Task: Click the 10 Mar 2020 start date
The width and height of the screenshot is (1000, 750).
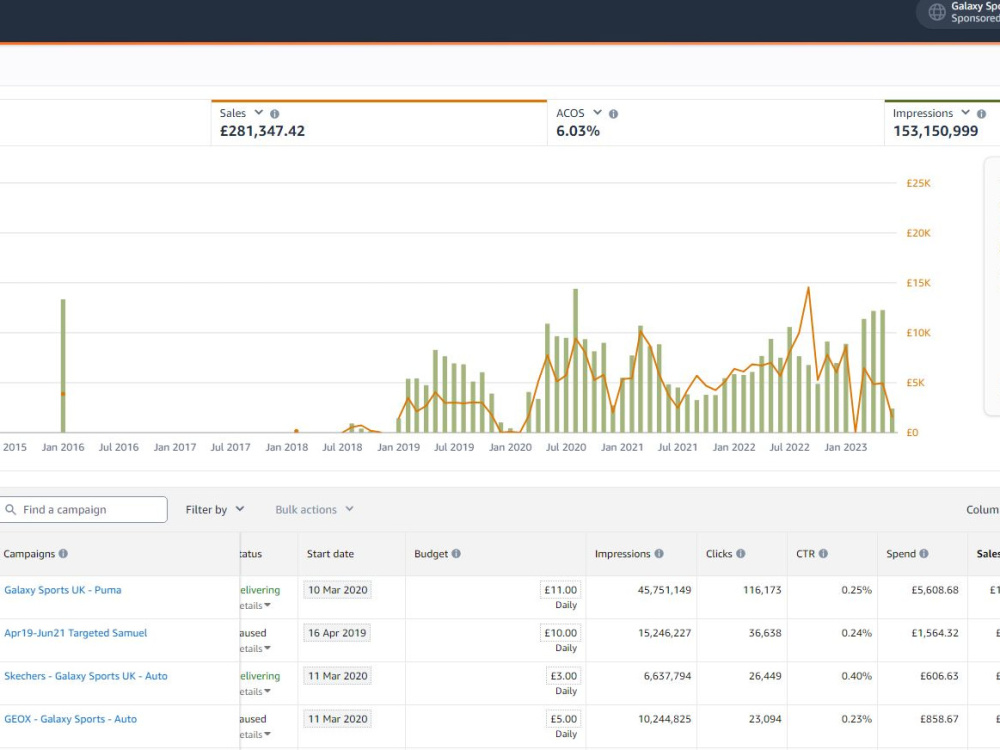Action: click(337, 590)
